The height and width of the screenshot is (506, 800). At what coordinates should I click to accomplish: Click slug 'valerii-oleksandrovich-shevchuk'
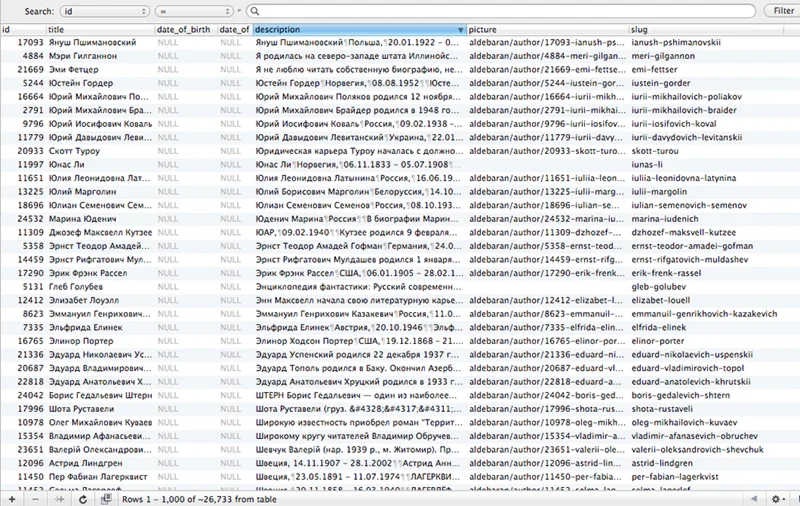pos(697,449)
